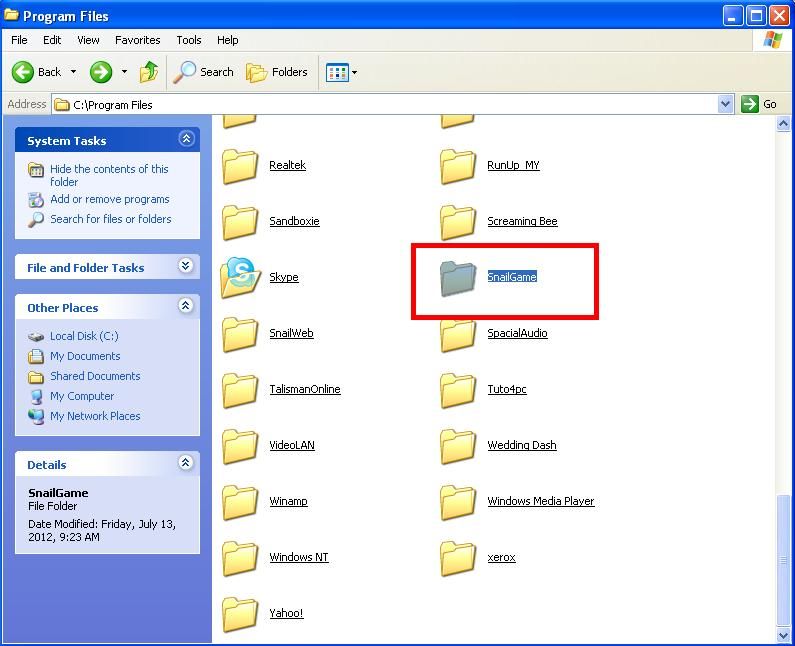The width and height of the screenshot is (795, 646).
Task: Select the Sandboxie folder icon
Action: [240, 222]
